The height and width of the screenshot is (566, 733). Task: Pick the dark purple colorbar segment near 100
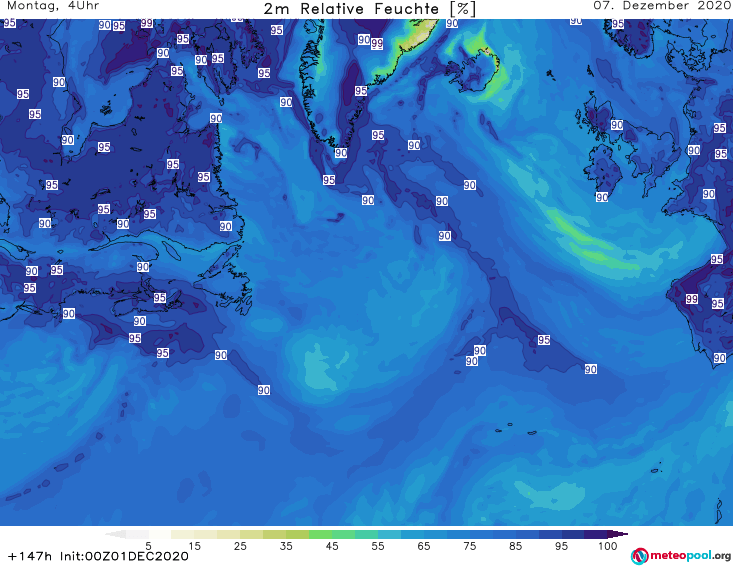pos(596,534)
